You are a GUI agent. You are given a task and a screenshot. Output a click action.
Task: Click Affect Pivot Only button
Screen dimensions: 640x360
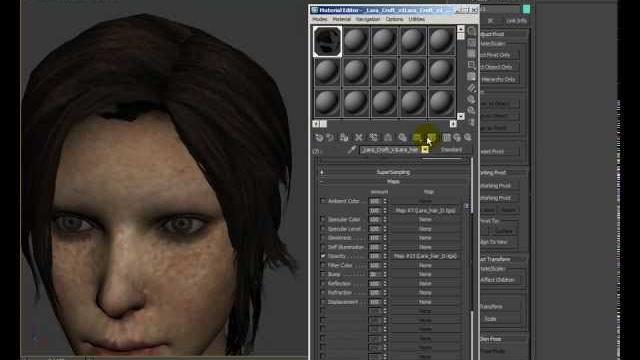click(499, 55)
